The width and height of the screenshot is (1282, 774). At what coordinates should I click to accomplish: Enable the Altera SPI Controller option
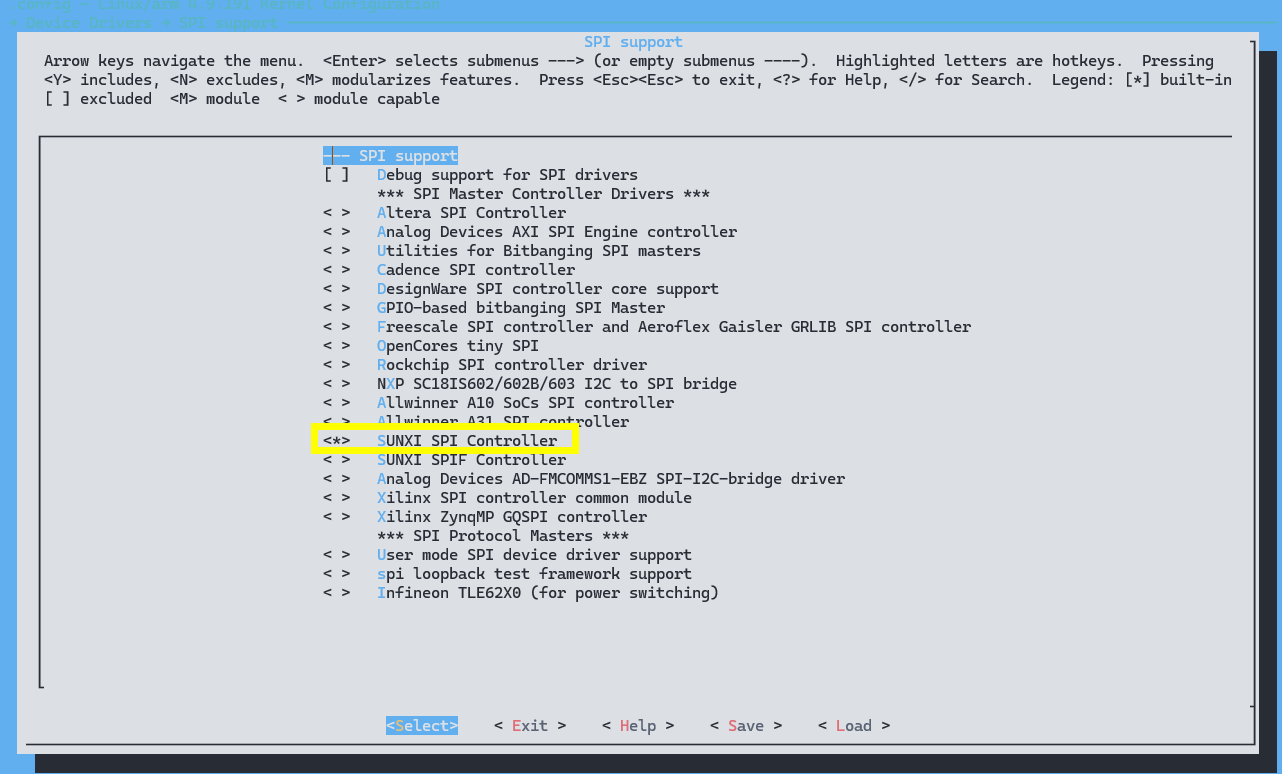pyautogui.click(x=336, y=213)
